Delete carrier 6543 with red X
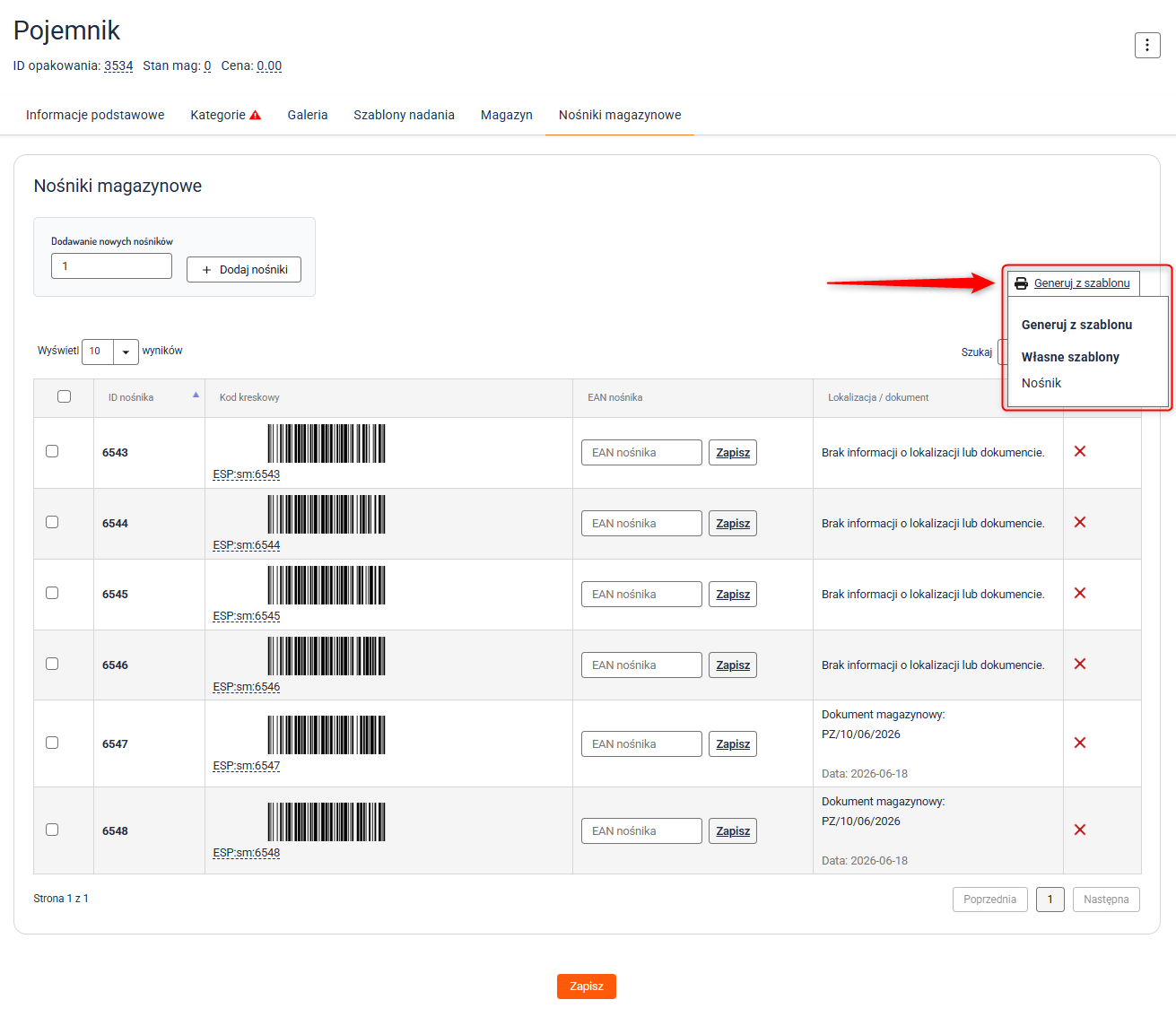The height and width of the screenshot is (1017, 1176). click(x=1080, y=451)
